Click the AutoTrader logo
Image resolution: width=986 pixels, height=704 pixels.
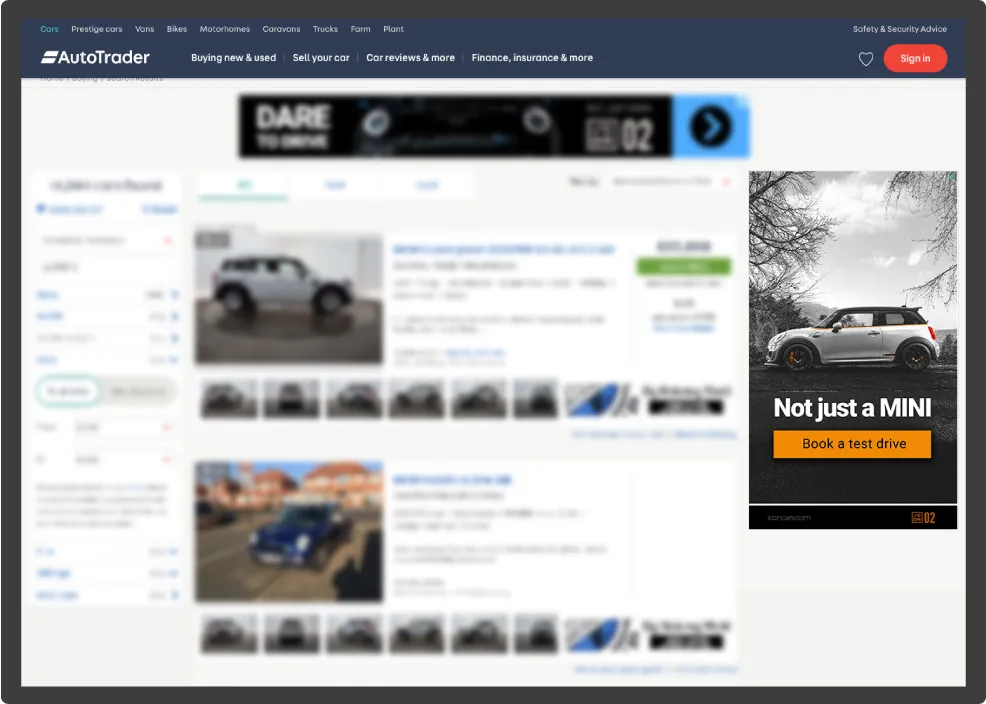point(95,57)
